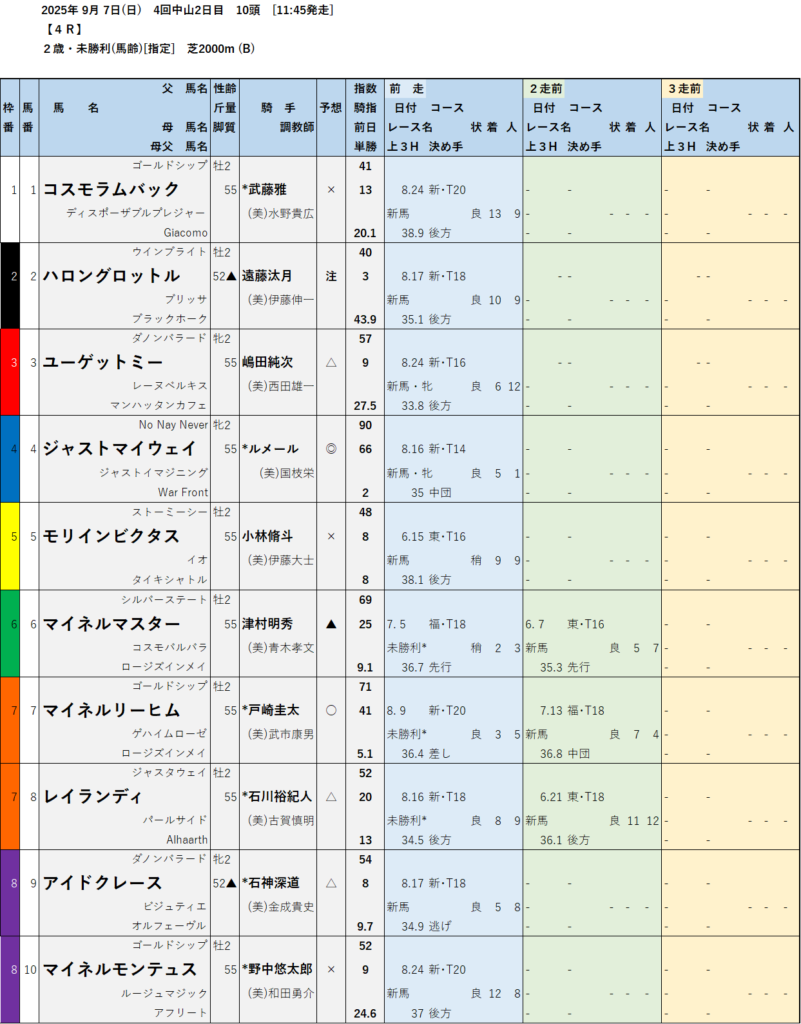The image size is (801, 1024).
Task: Select trainer (美)青木孝文
Action: click(x=281, y=647)
